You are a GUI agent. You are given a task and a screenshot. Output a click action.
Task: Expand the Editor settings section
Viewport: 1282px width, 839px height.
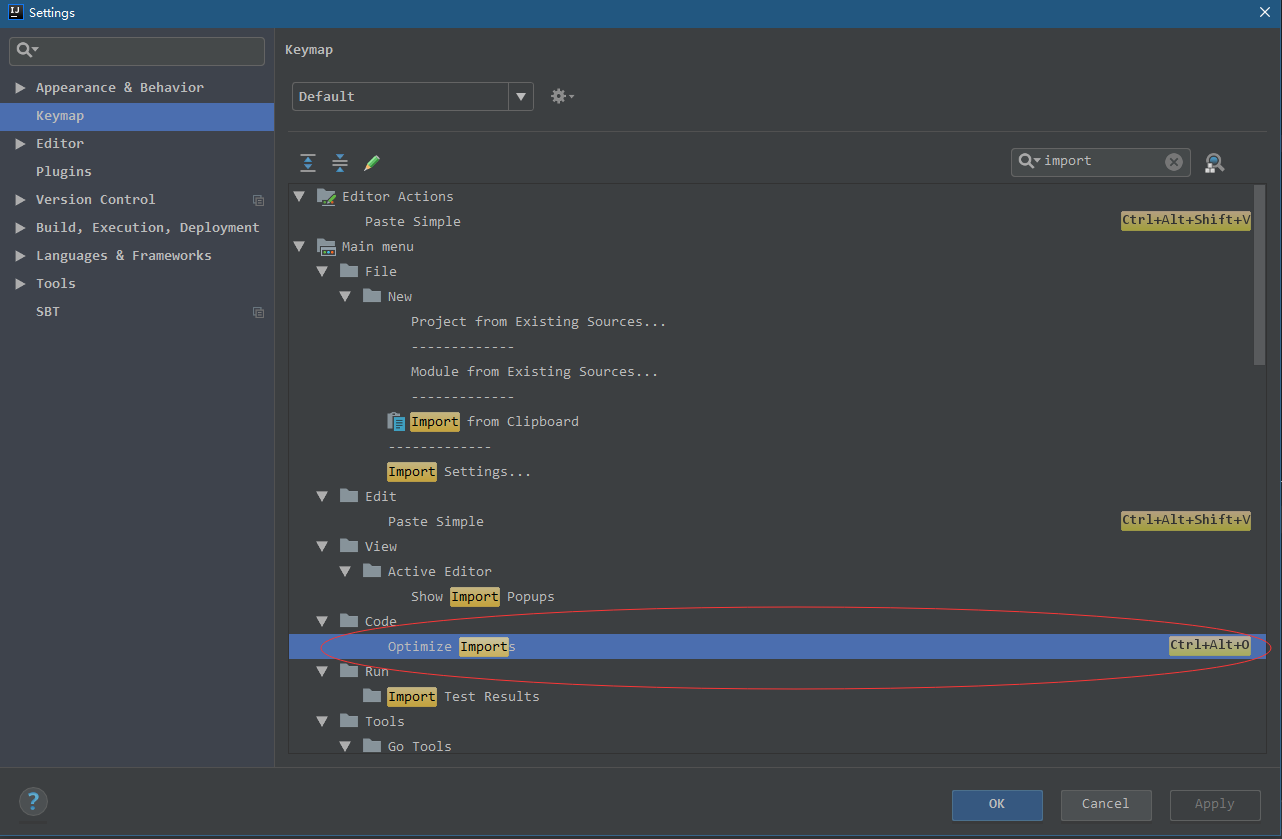(x=20, y=144)
